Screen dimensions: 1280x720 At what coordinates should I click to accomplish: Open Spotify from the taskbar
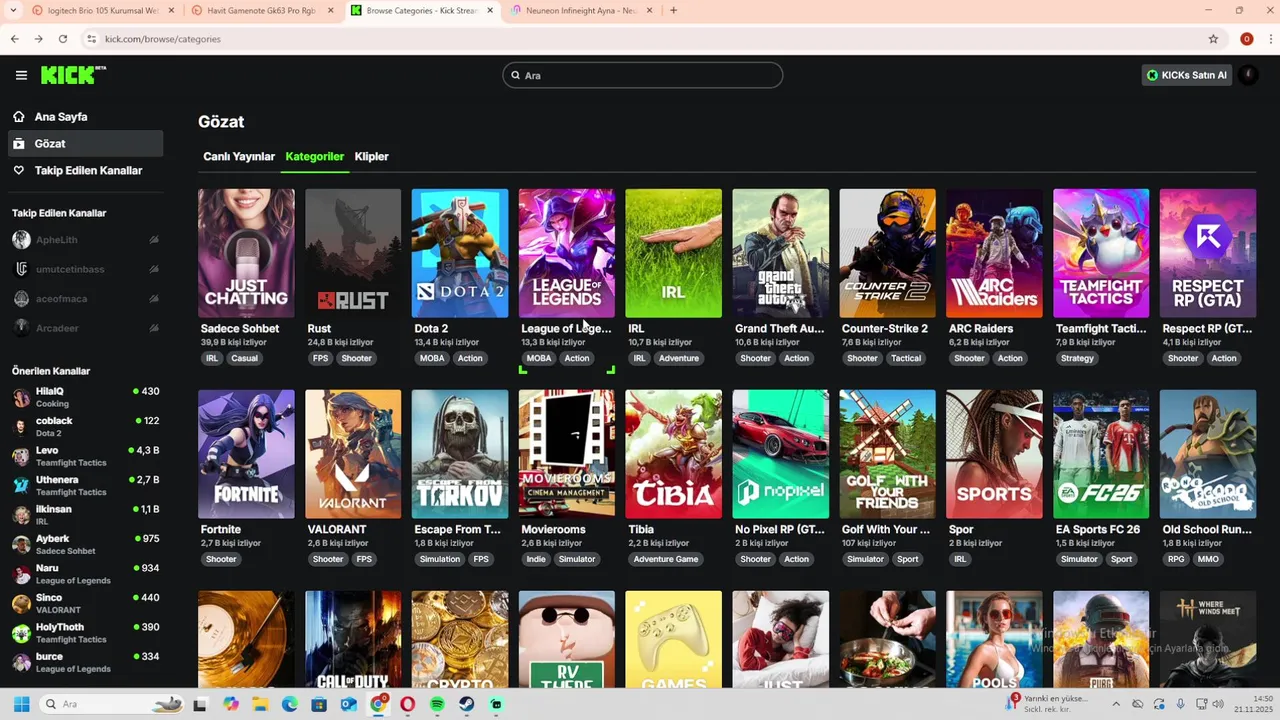click(438, 704)
